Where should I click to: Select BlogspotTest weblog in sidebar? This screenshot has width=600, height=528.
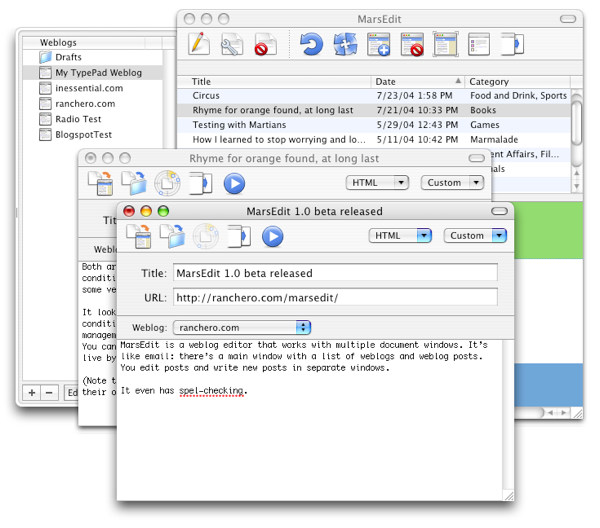[84, 134]
